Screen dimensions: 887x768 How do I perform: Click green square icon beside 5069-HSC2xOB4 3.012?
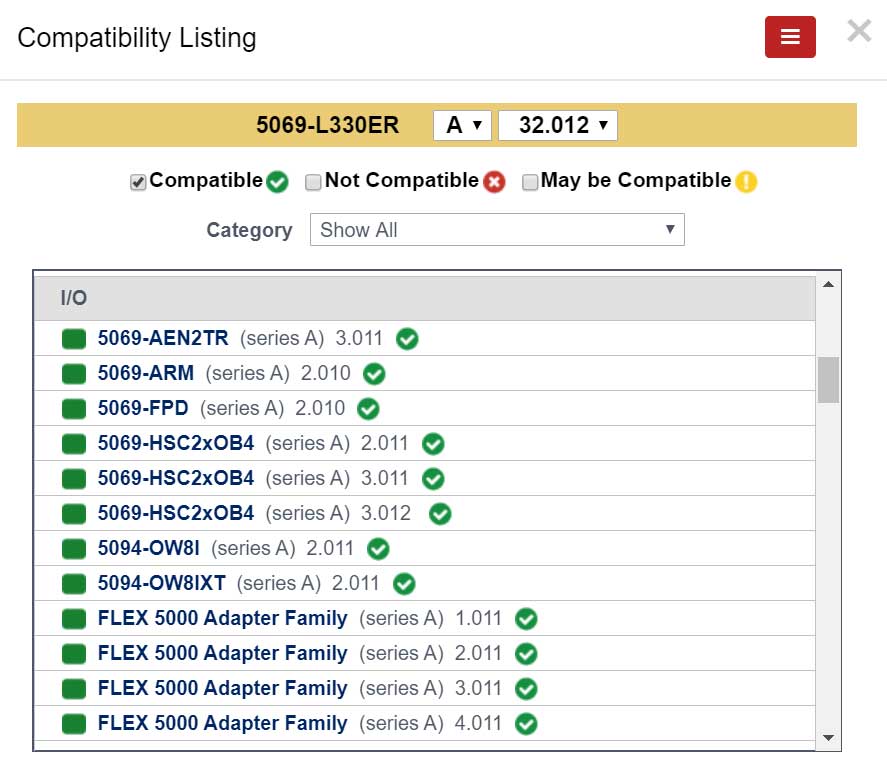coord(74,514)
